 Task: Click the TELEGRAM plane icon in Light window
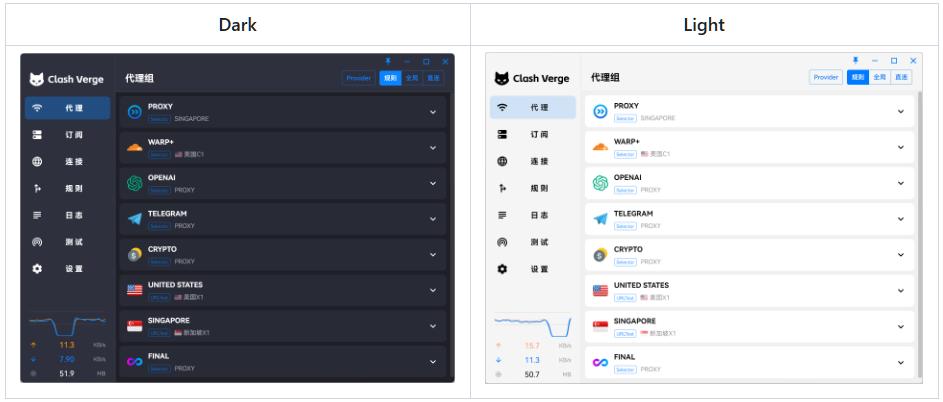click(600, 219)
